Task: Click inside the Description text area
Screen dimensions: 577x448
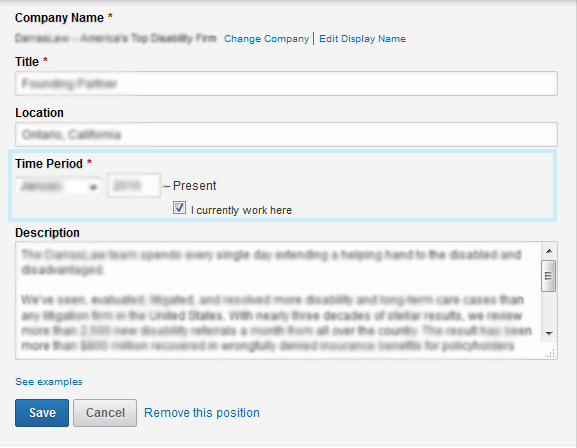Action: point(278,300)
